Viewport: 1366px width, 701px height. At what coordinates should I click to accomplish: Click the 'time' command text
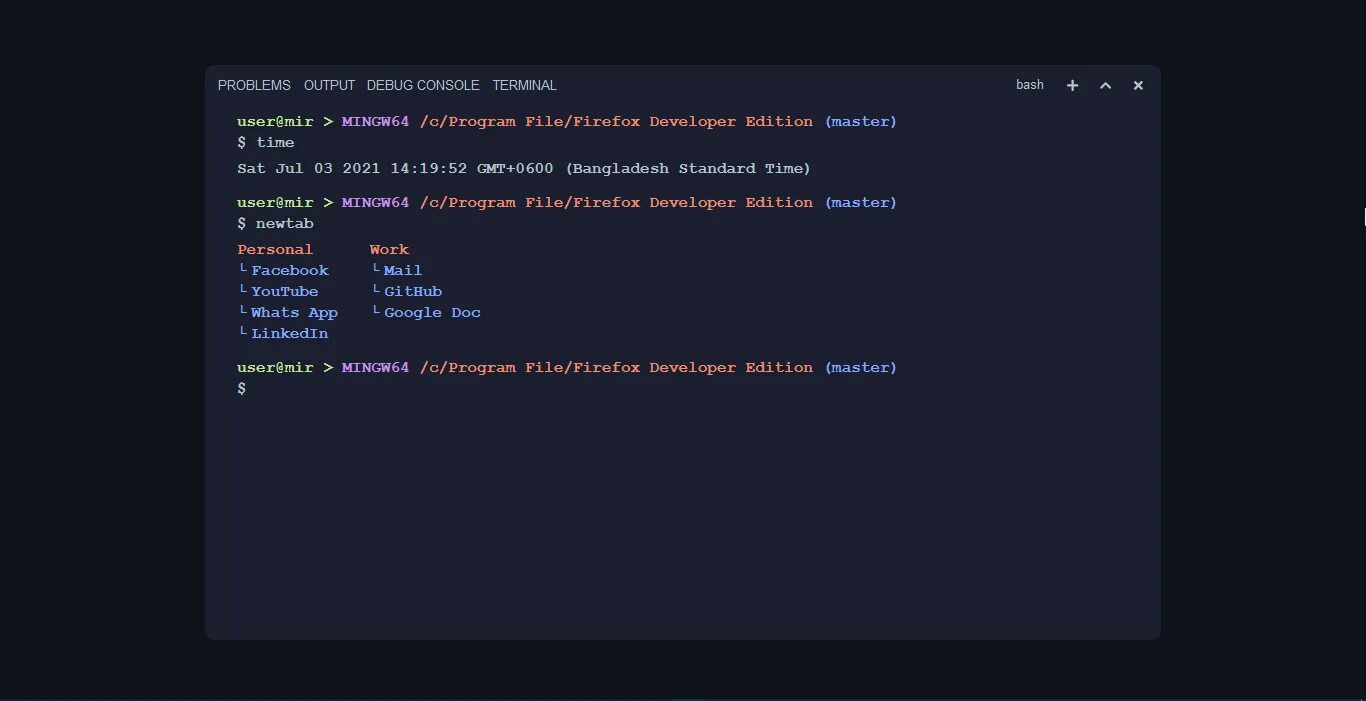tap(275, 142)
